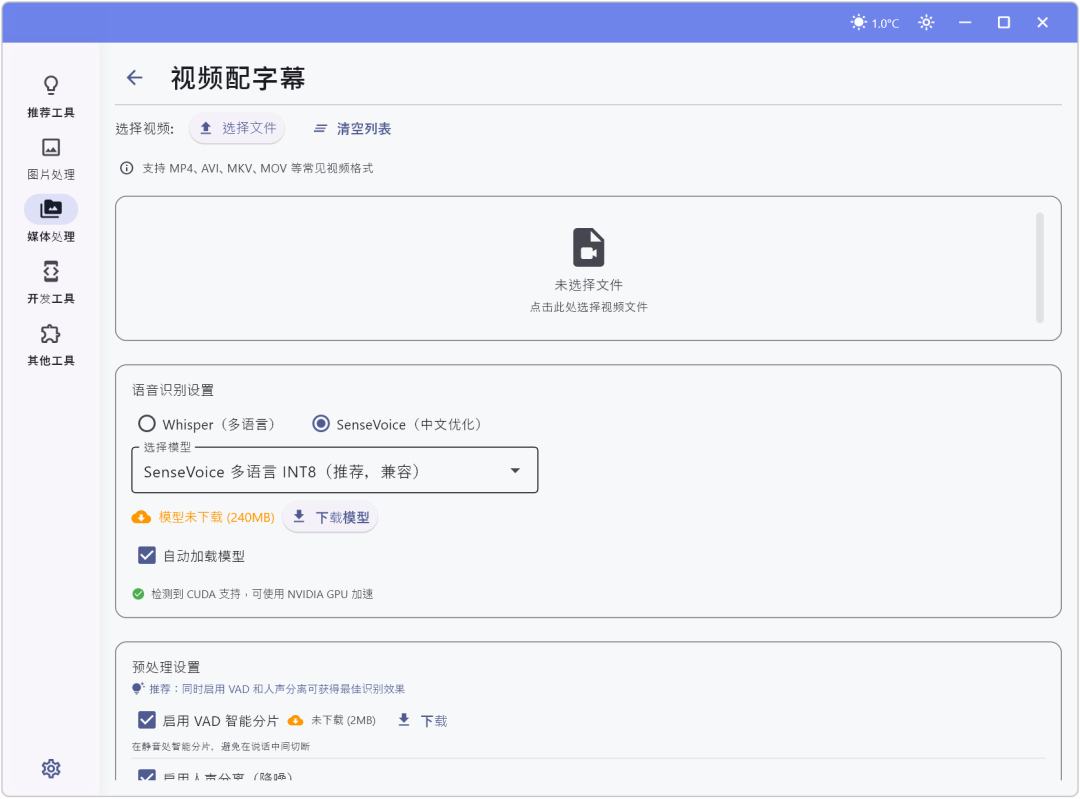The image size is (1080, 799).
Task: Select the SenseVoice（中文优化）radio button
Action: click(321, 424)
